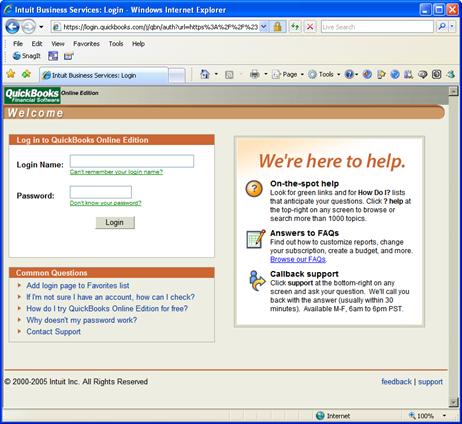The width and height of the screenshot is (462, 424).
Task: Print the page with printer icon
Action: tap(255, 74)
